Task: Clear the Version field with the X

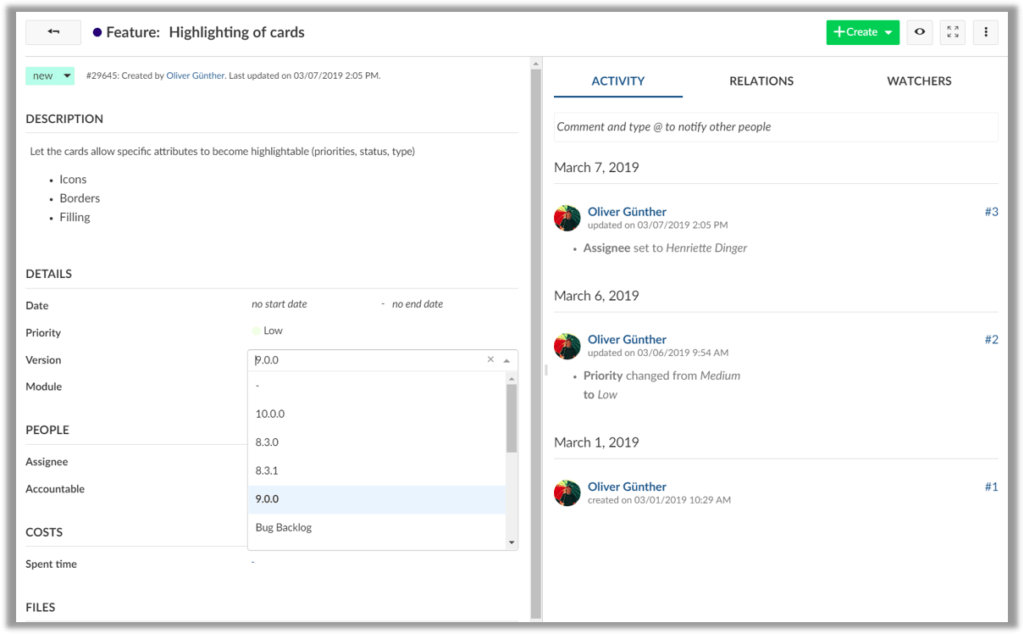Action: click(490, 360)
